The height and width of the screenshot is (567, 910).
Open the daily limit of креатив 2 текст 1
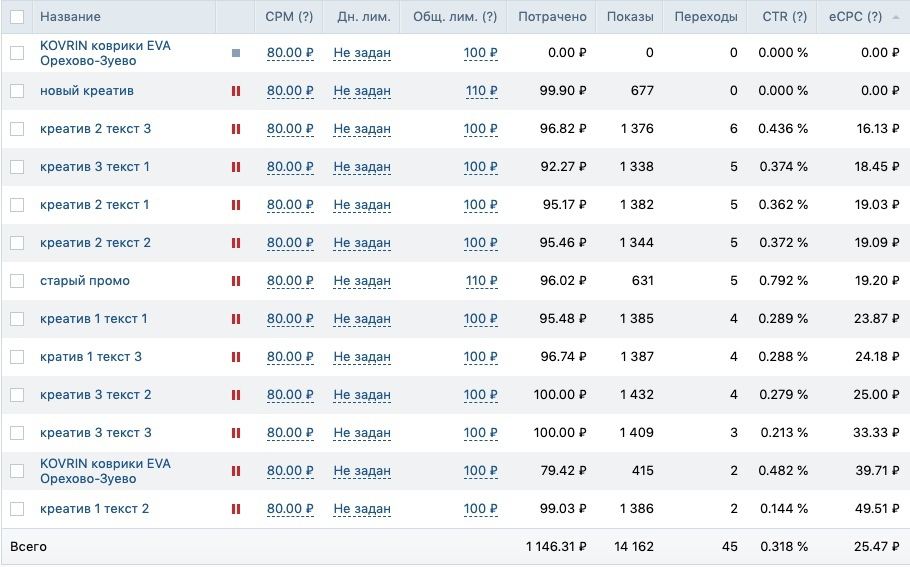point(362,205)
